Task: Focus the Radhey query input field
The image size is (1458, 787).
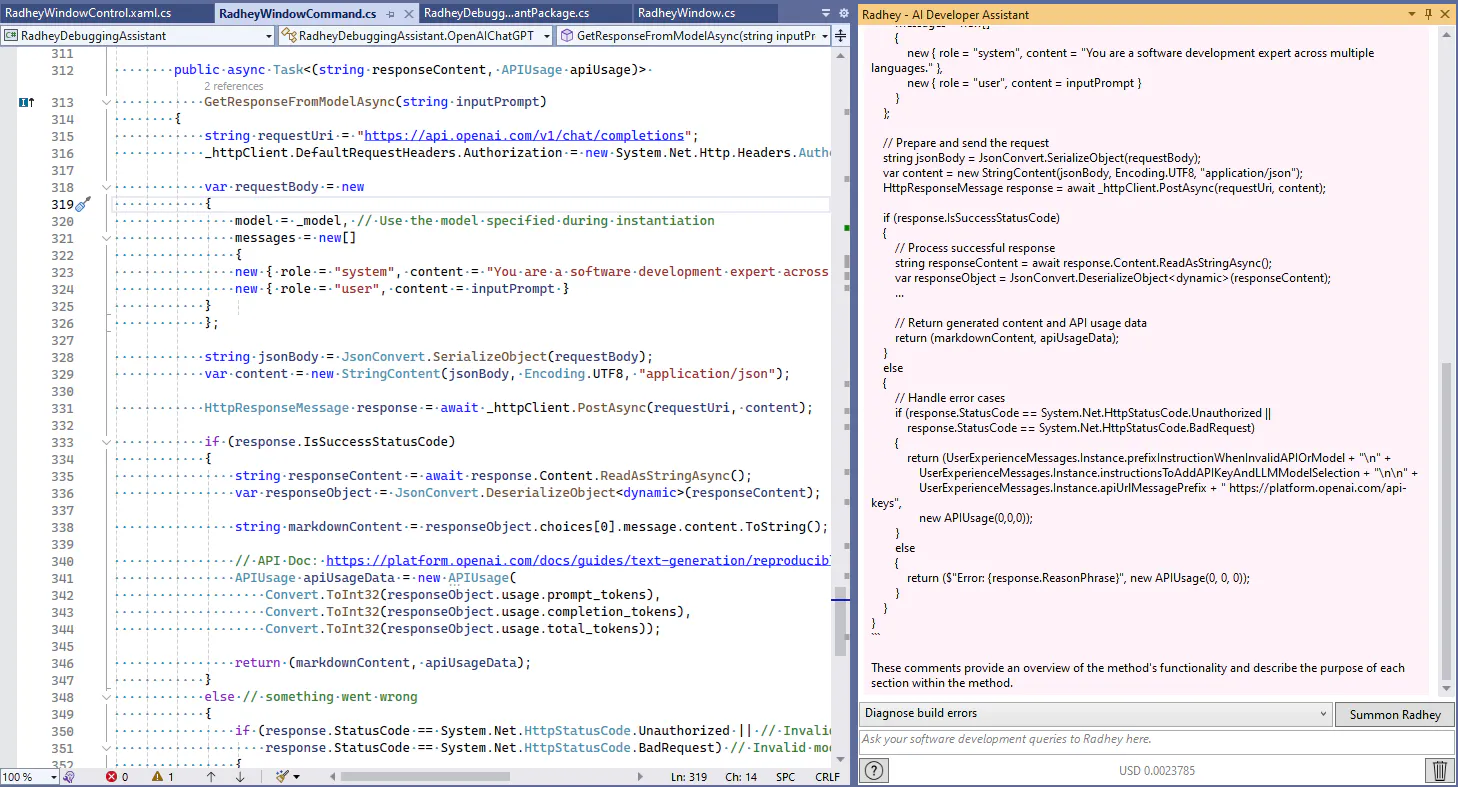Action: [1157, 740]
